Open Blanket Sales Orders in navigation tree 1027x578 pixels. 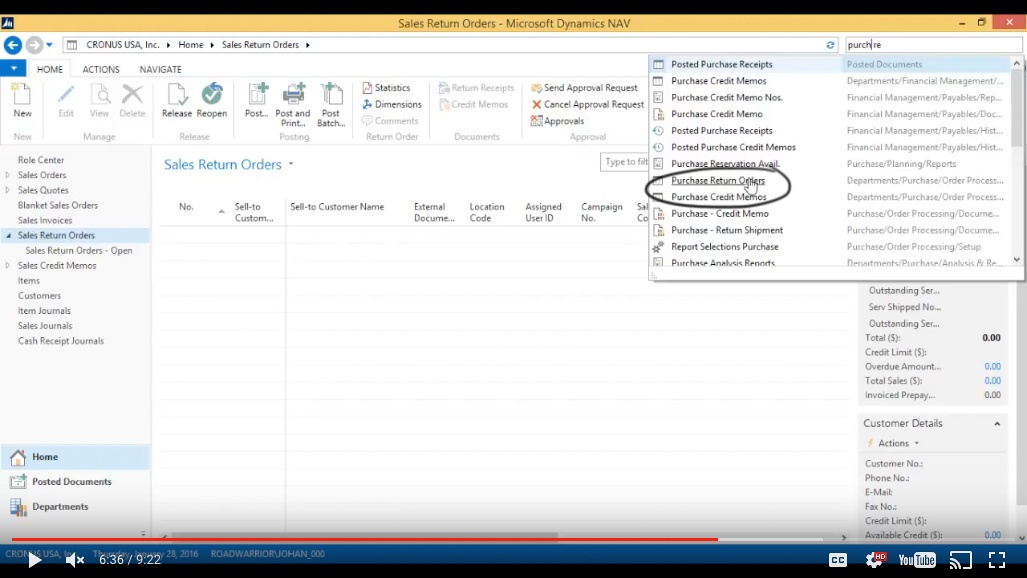pyautogui.click(x=58, y=205)
